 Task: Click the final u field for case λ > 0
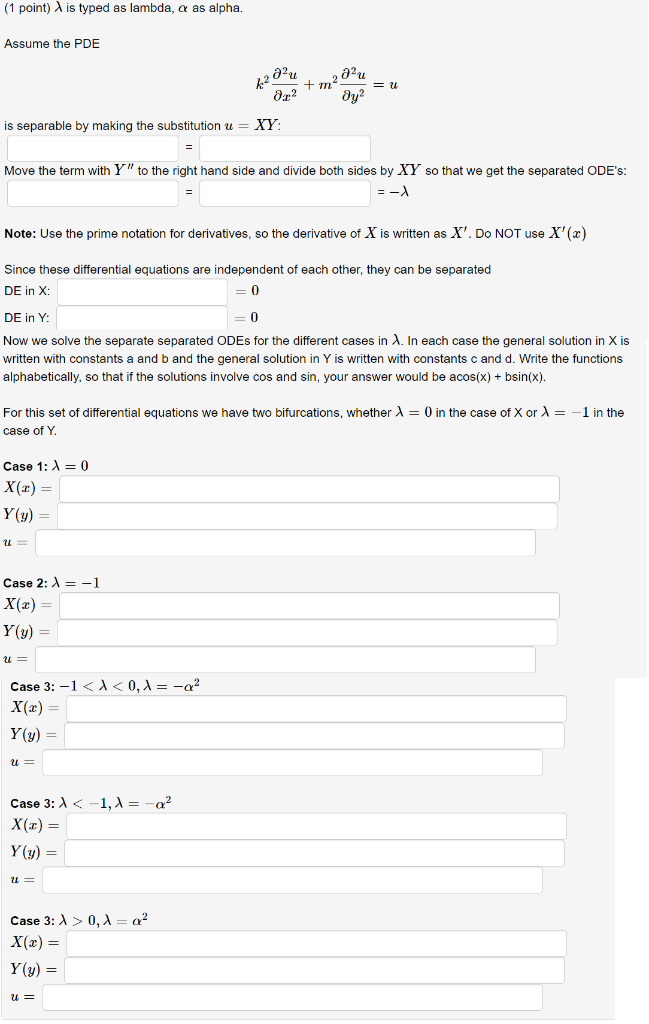coord(290,997)
